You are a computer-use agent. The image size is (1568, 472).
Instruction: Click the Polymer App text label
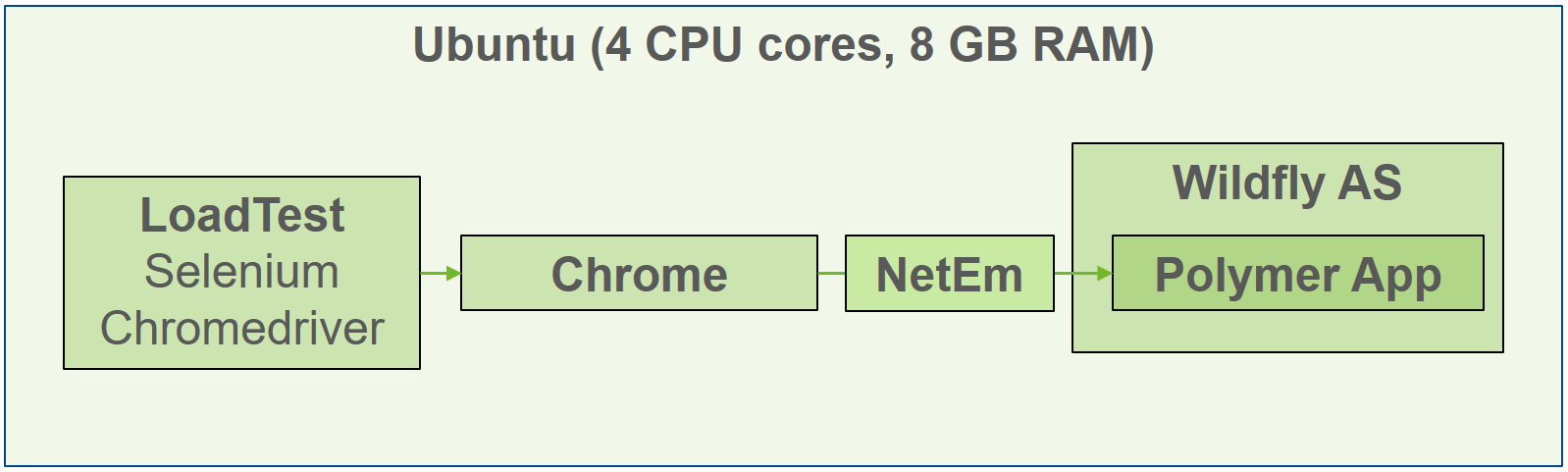click(1297, 276)
